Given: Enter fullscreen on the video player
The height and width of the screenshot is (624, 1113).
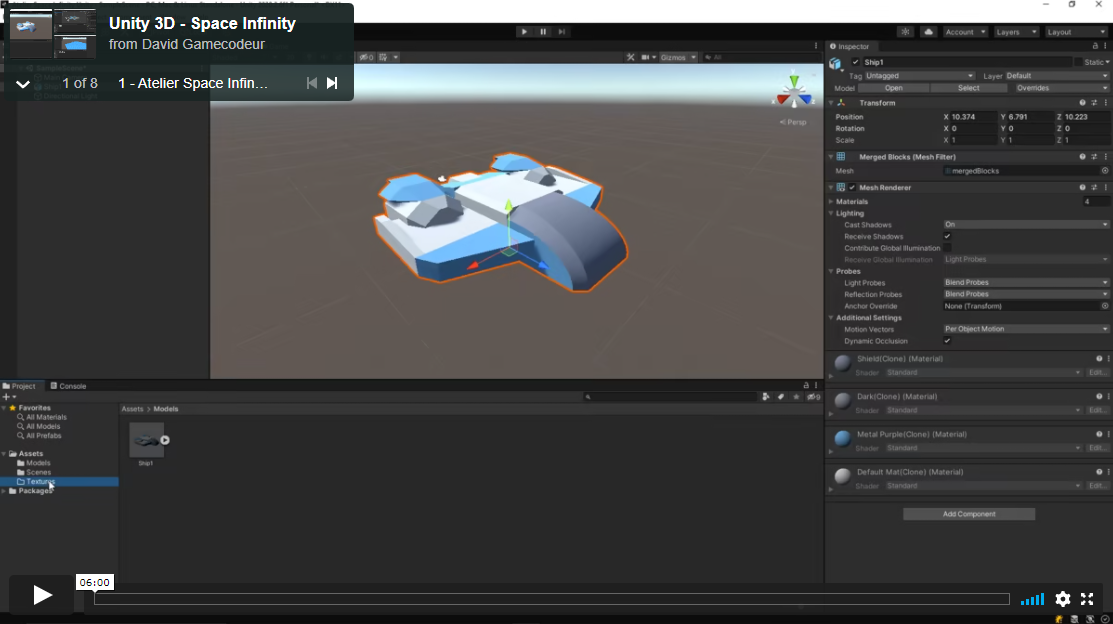Looking at the screenshot, I should pyautogui.click(x=1087, y=599).
